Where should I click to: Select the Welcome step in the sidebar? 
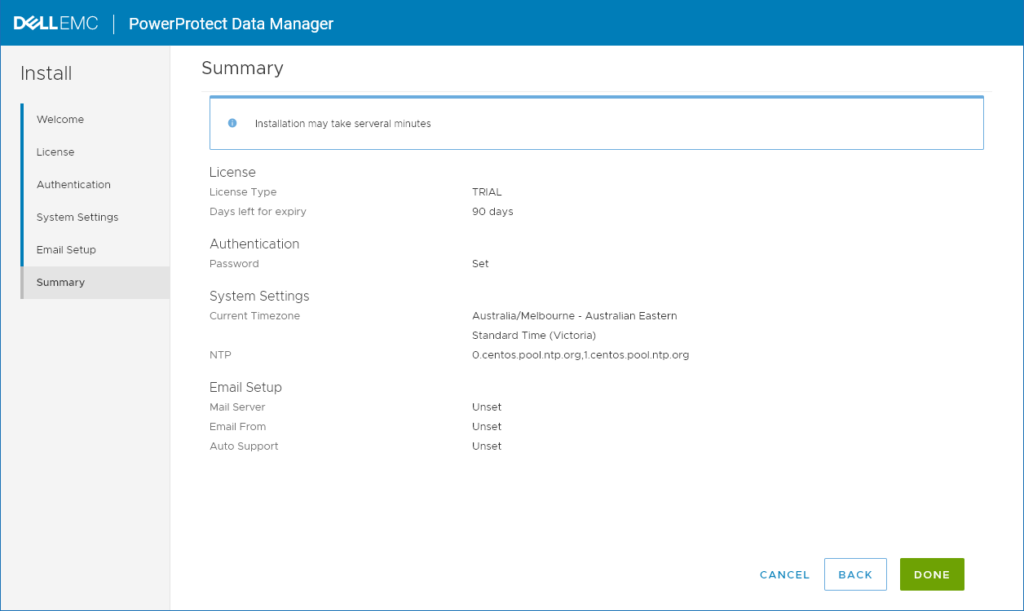click(60, 119)
